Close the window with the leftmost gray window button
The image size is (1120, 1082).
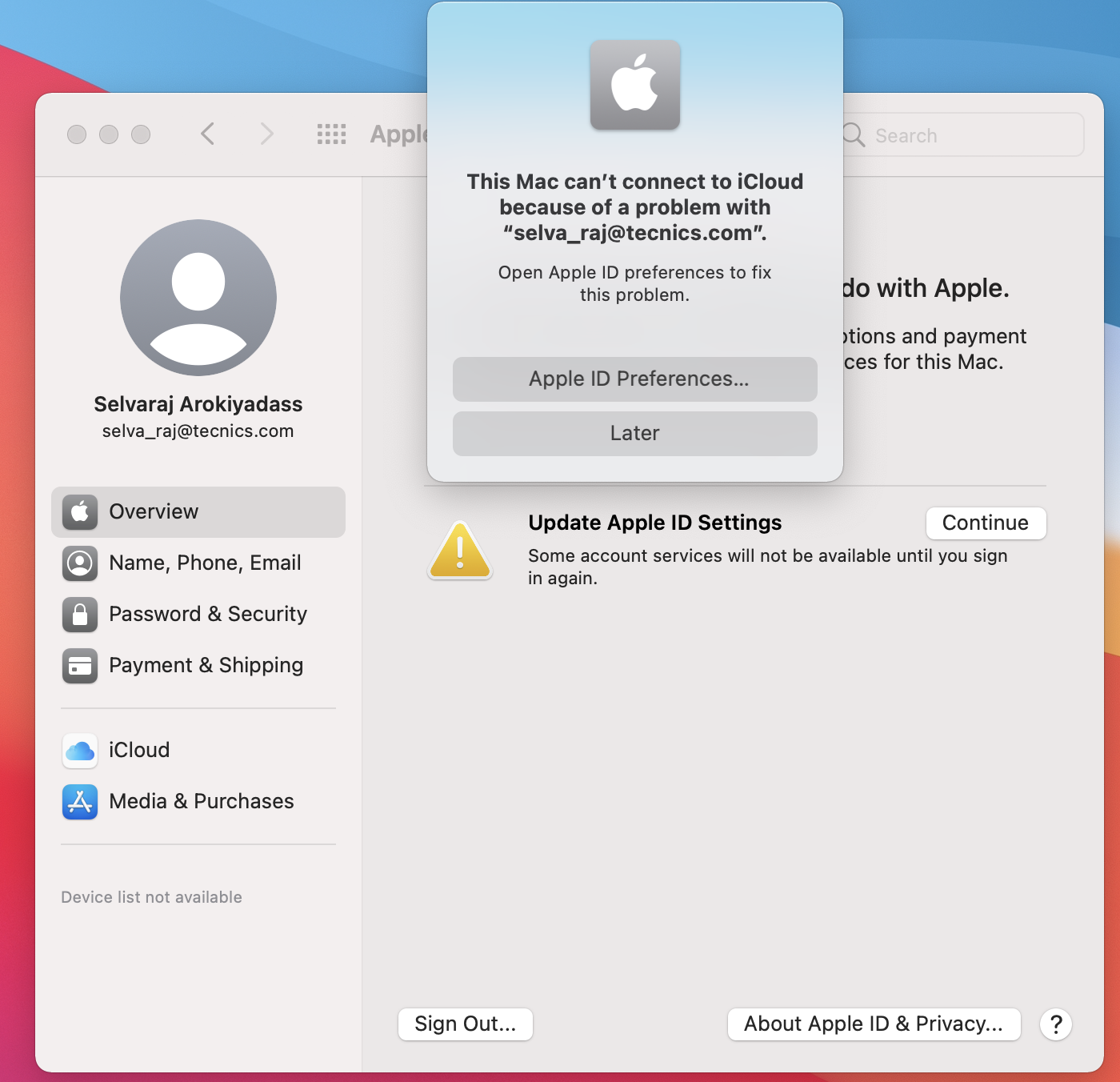pos(77,134)
